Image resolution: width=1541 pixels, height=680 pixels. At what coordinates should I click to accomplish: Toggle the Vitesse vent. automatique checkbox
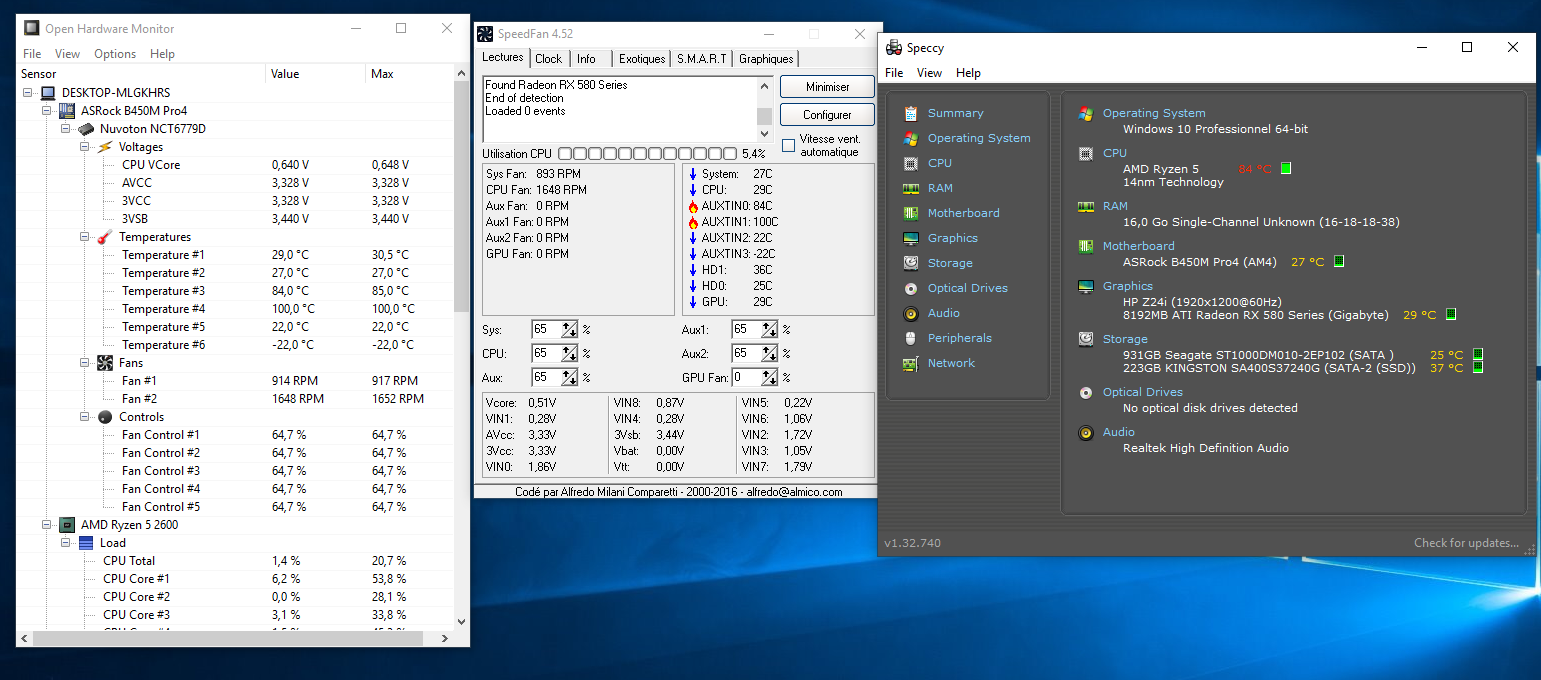click(788, 146)
